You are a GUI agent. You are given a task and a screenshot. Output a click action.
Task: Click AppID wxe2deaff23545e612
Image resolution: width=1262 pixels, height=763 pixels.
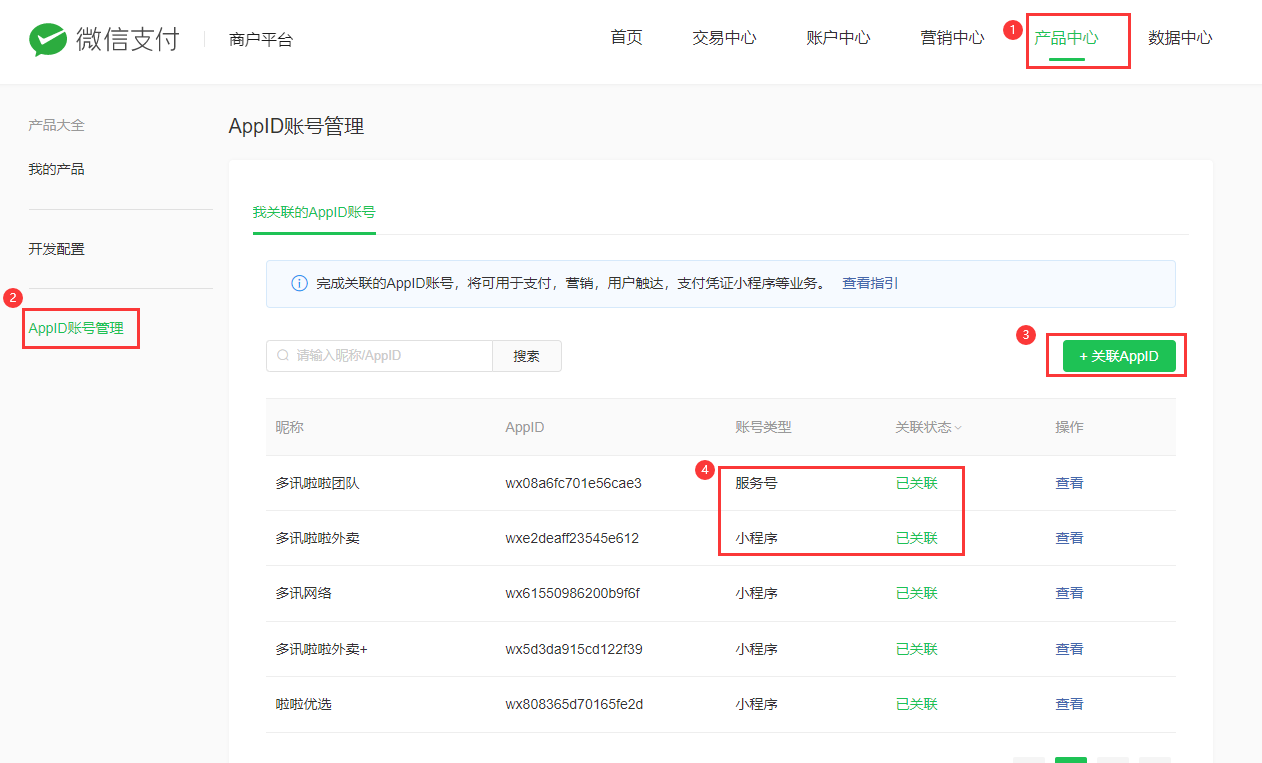[572, 538]
